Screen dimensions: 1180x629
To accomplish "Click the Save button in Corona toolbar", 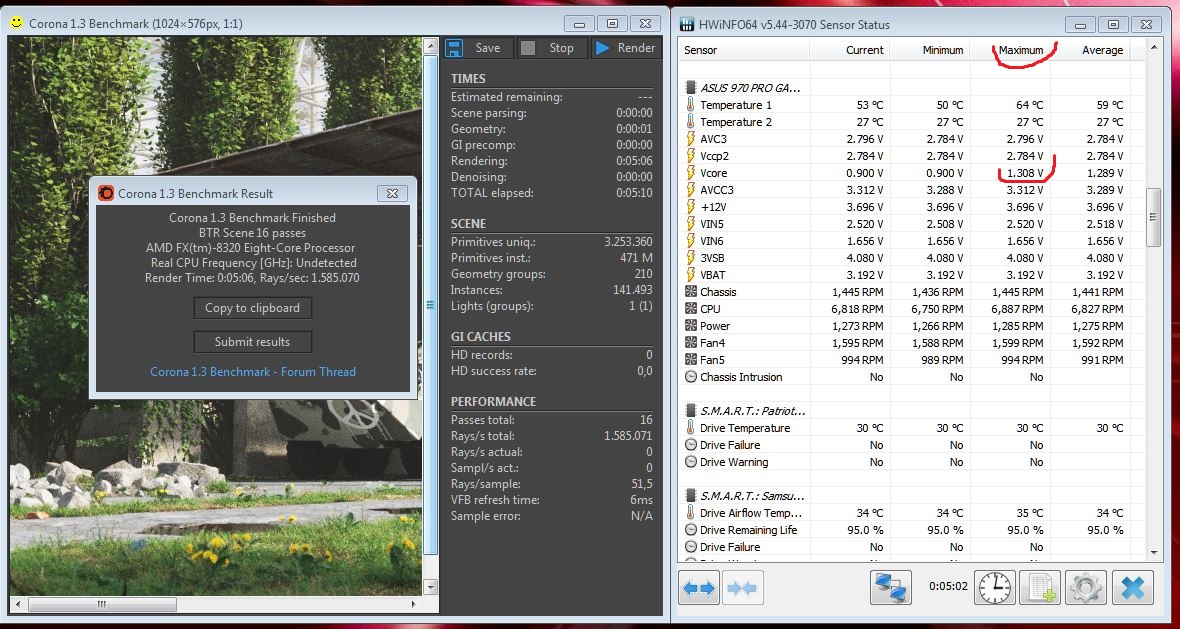I will [478, 48].
